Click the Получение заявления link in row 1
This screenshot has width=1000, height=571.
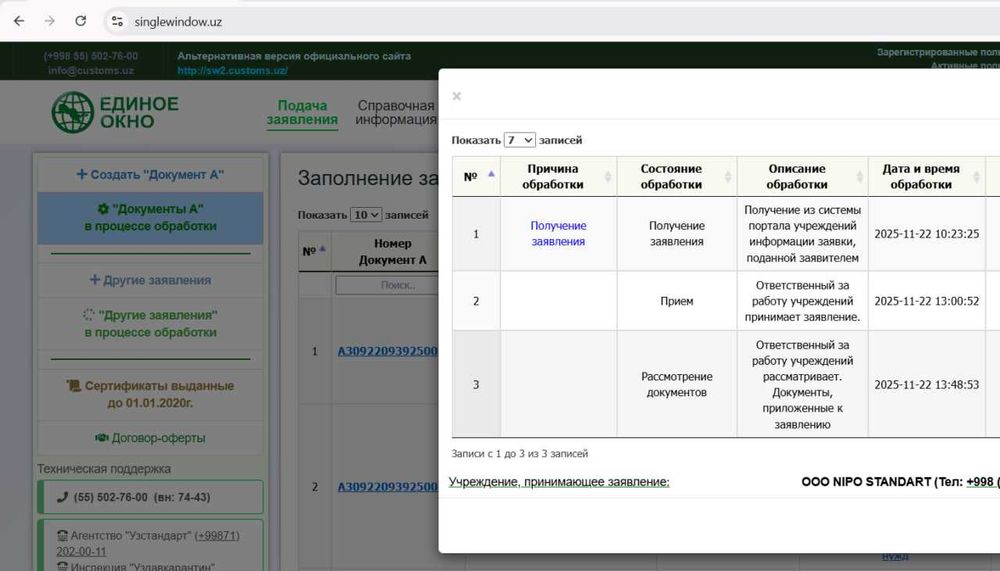point(558,234)
